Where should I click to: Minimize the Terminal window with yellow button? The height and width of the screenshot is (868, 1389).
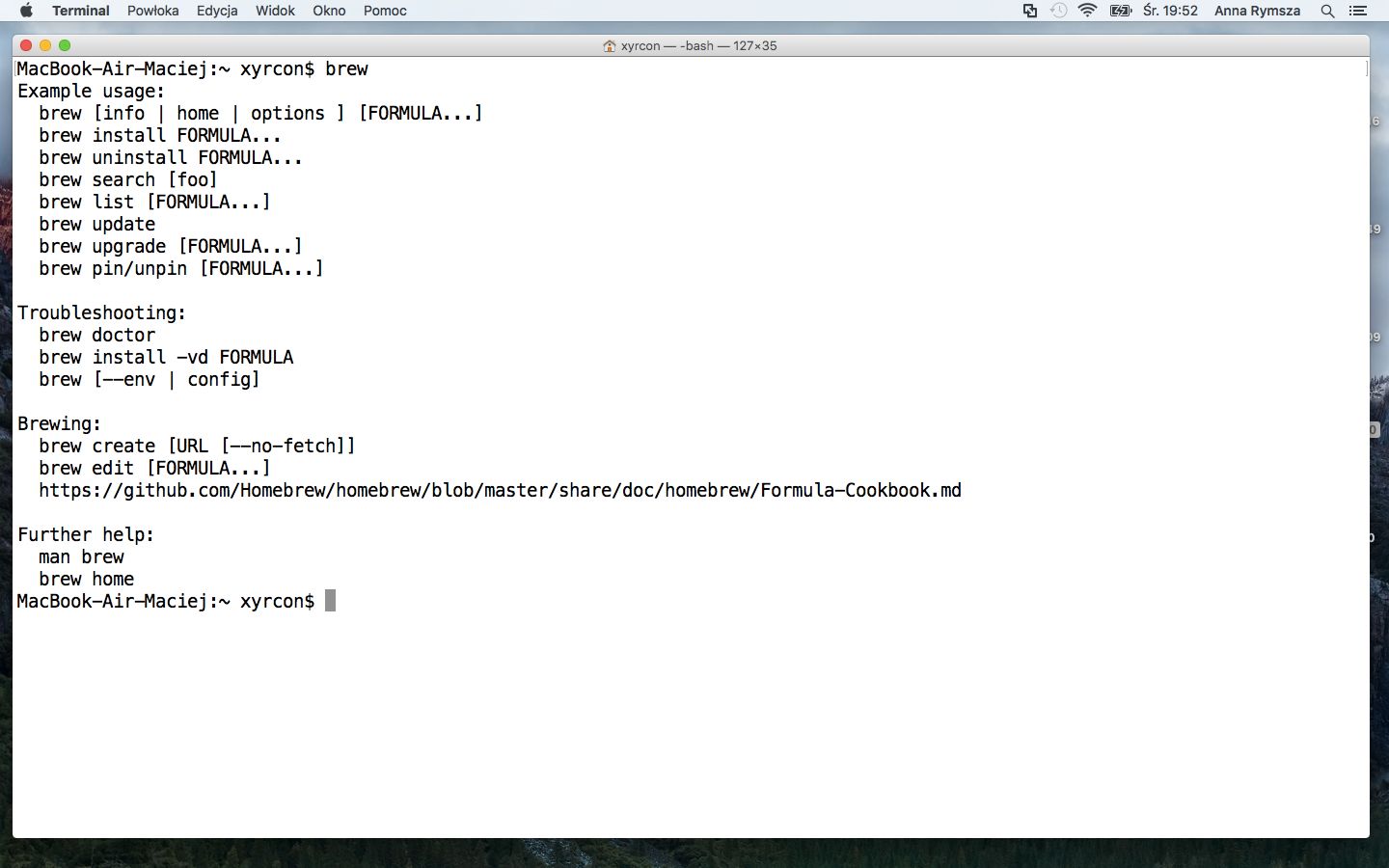pos(45,45)
